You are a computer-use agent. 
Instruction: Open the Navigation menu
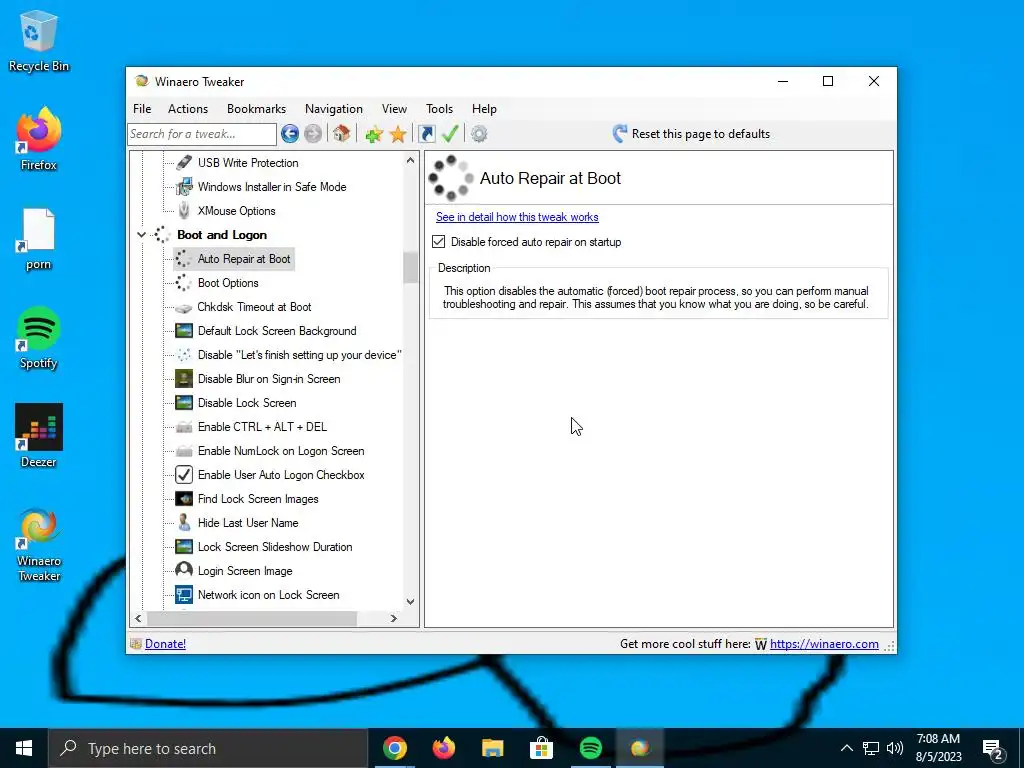pos(334,109)
